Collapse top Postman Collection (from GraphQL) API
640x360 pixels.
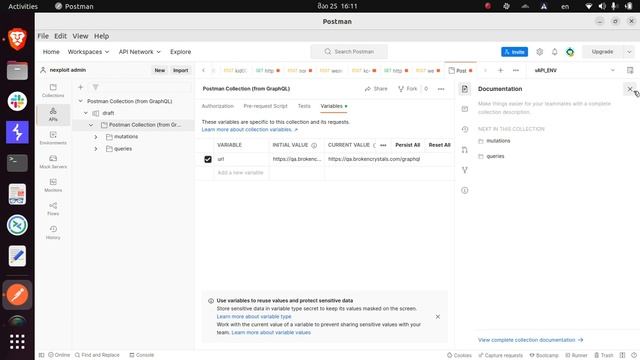[80, 101]
